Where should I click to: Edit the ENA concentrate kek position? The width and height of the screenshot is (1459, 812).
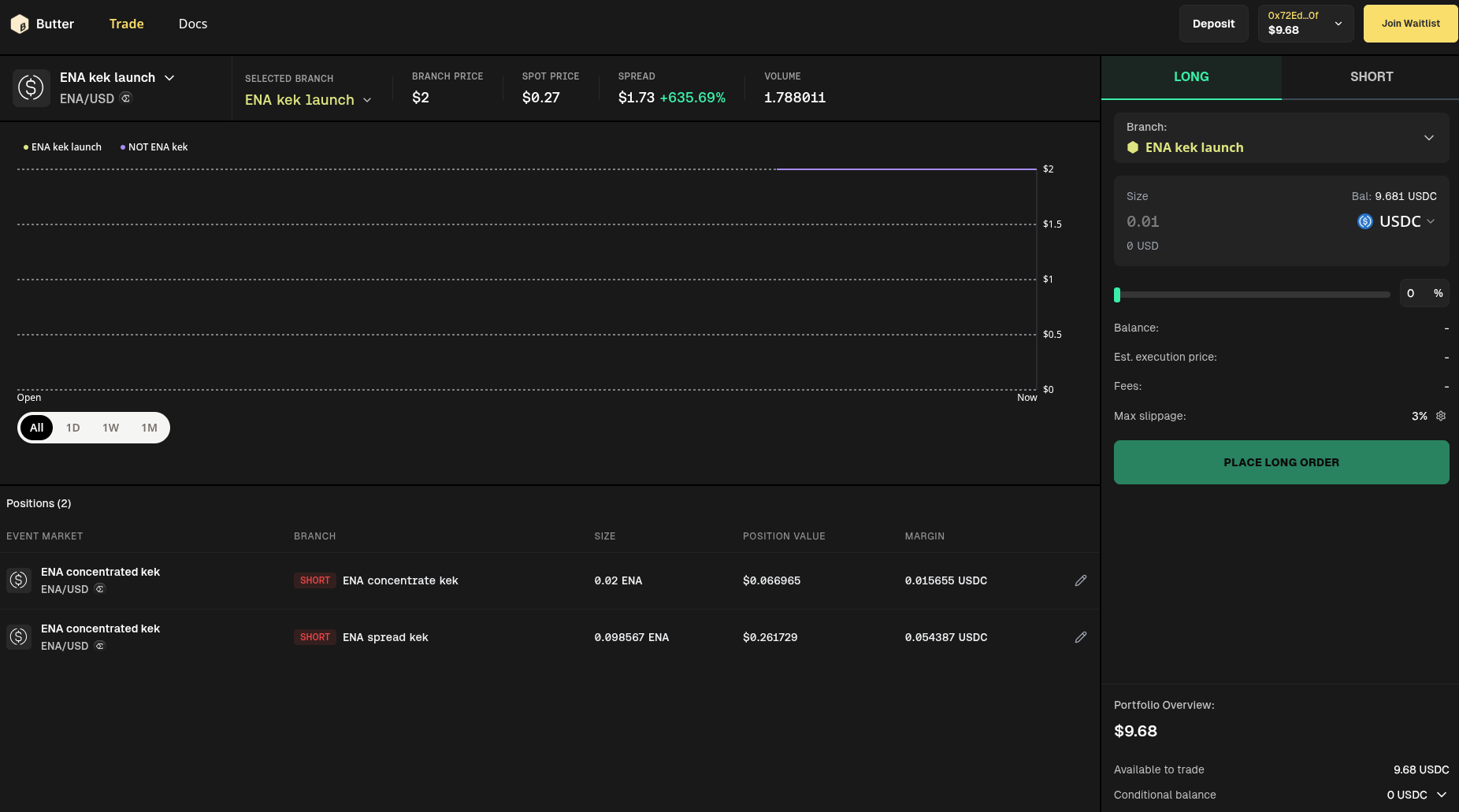pyautogui.click(x=1081, y=580)
